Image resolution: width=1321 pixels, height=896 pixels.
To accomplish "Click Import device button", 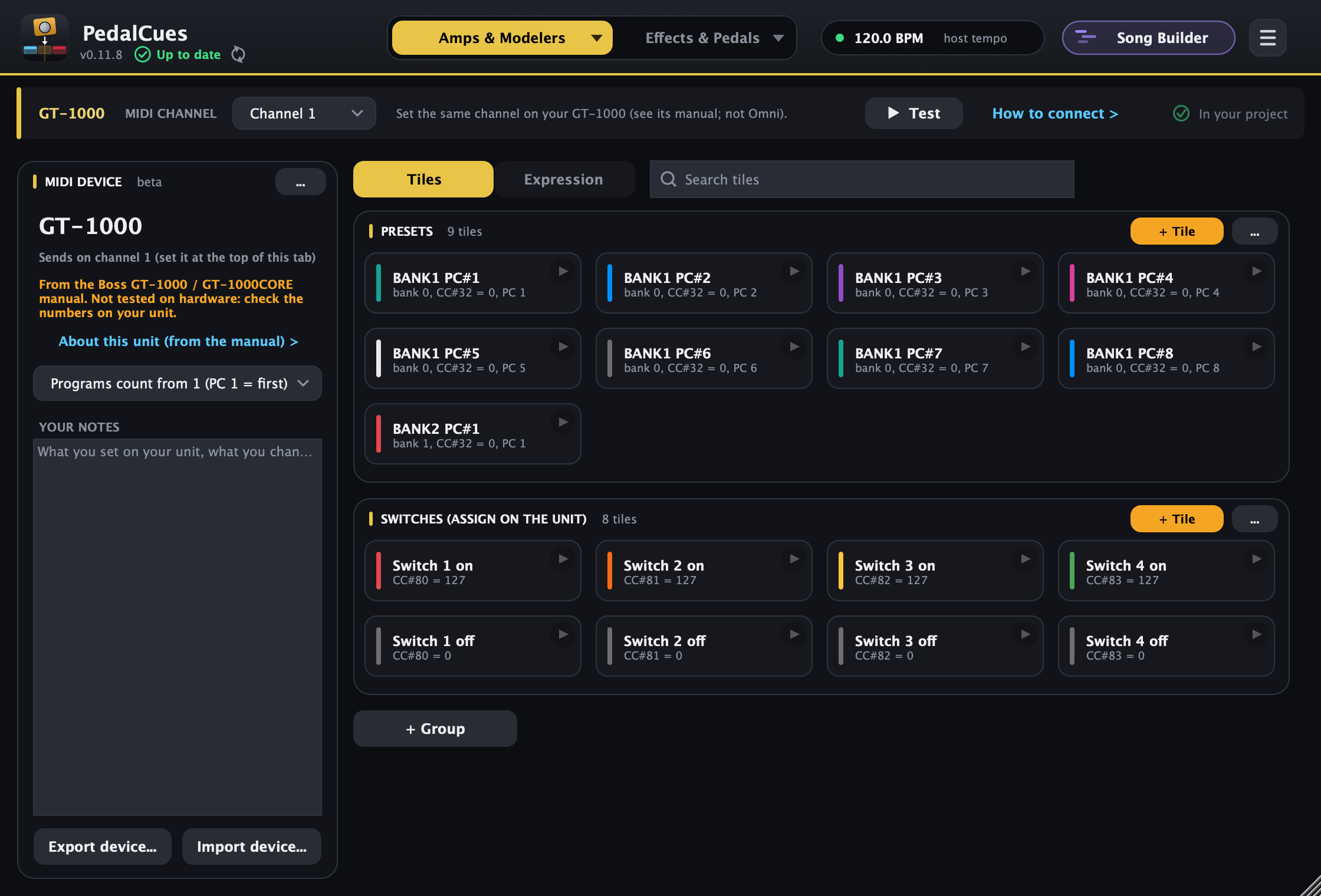I will pyautogui.click(x=252, y=846).
